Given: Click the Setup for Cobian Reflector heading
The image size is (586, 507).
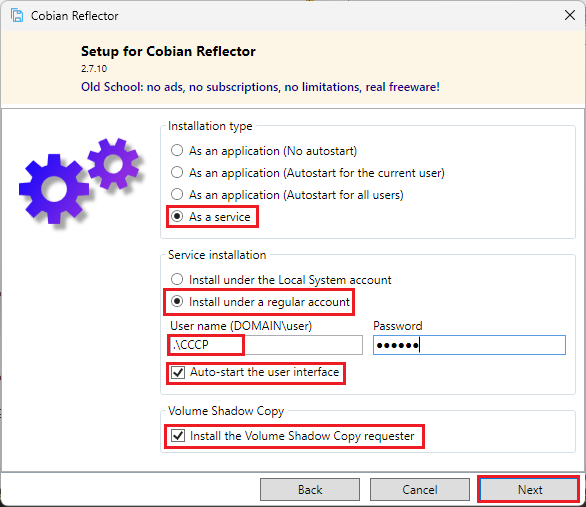Looking at the screenshot, I should click(168, 51).
